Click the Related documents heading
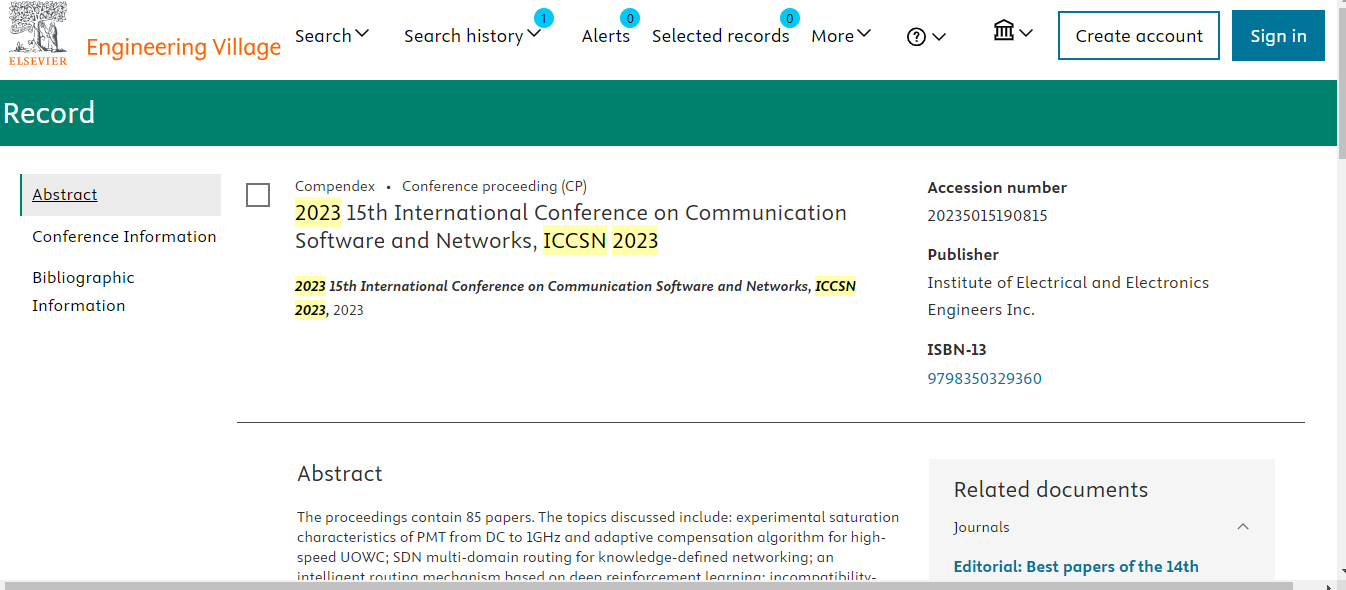The image size is (1346, 590). click(1051, 489)
